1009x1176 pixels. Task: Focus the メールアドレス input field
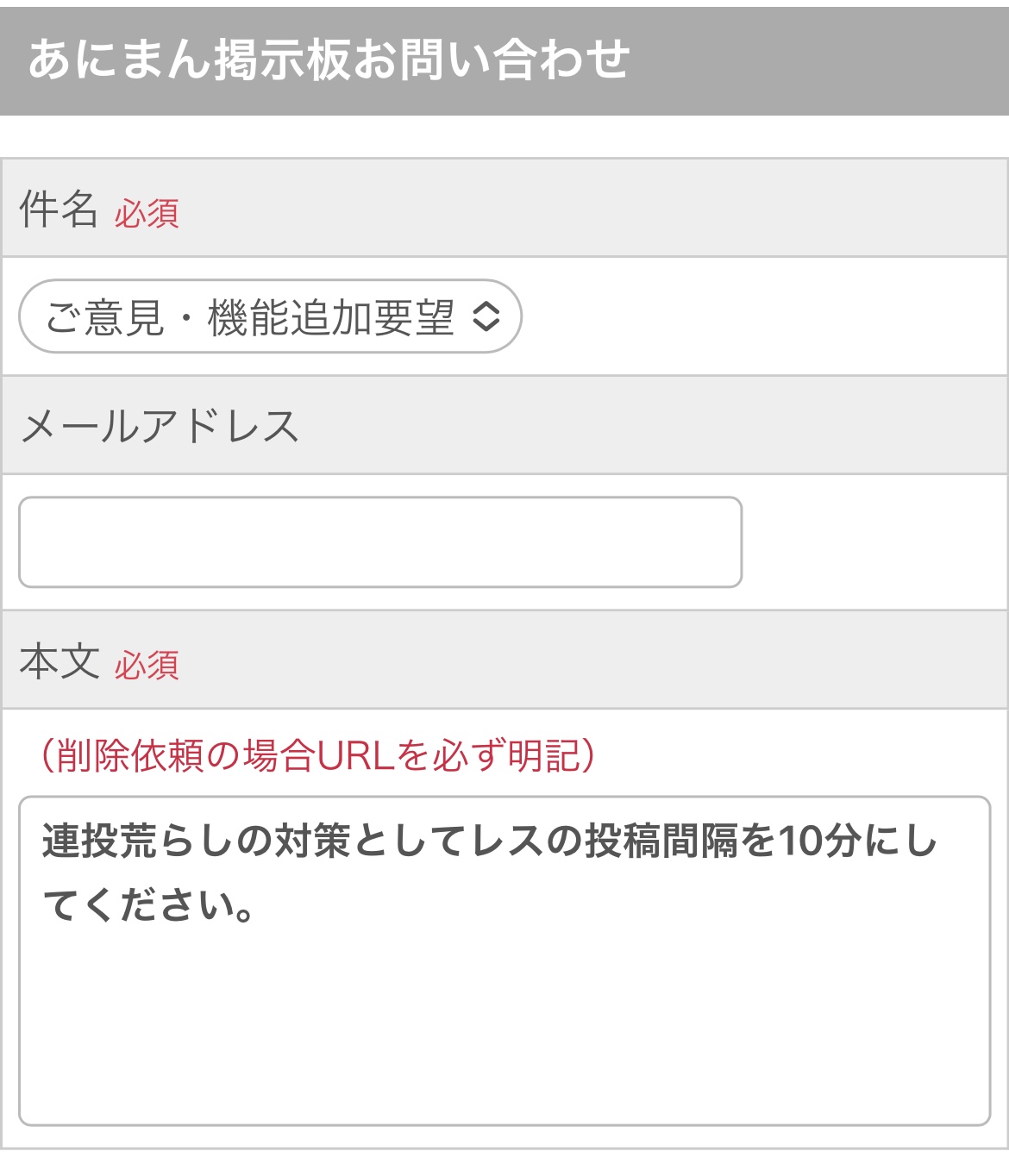click(379, 542)
